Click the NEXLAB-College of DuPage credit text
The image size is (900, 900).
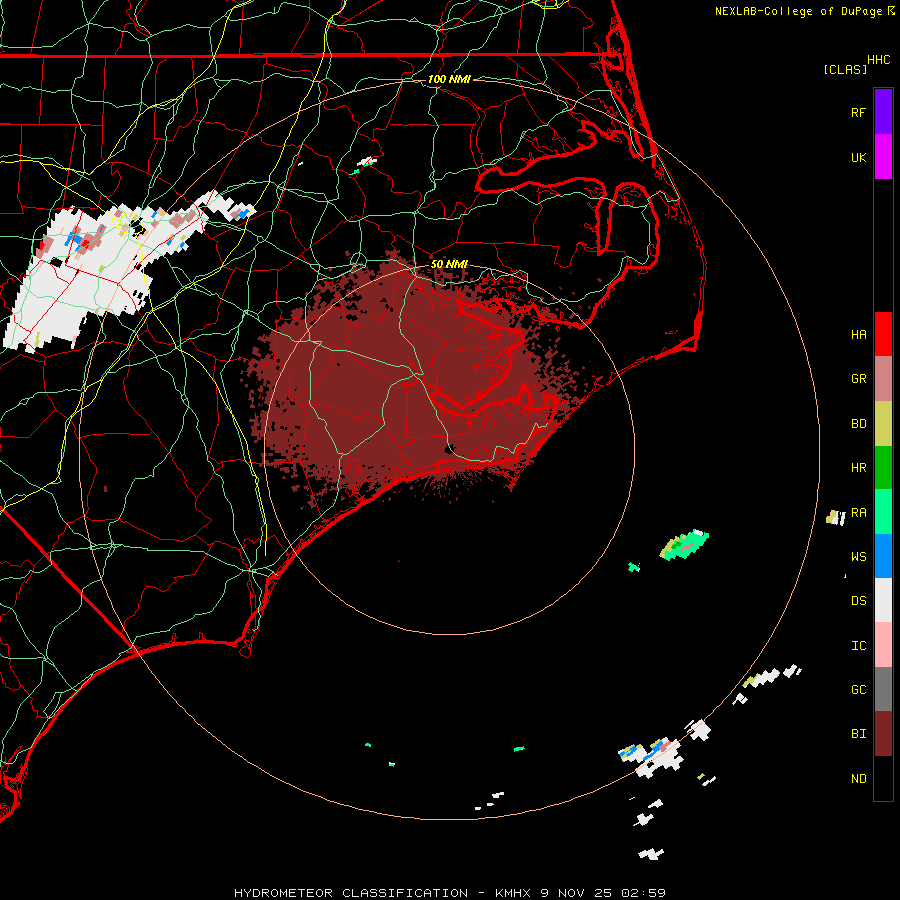pyautogui.click(x=798, y=11)
